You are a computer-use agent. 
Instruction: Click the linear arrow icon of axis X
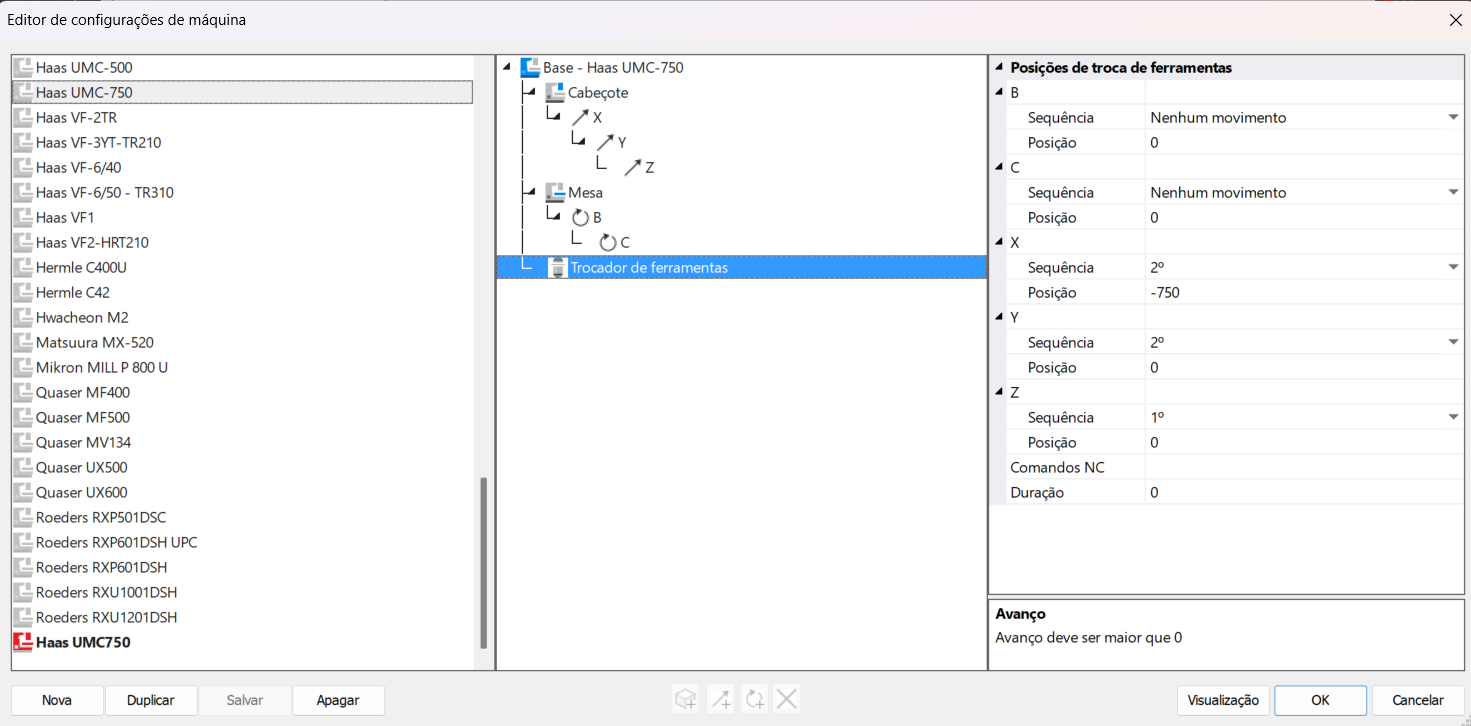(580, 117)
